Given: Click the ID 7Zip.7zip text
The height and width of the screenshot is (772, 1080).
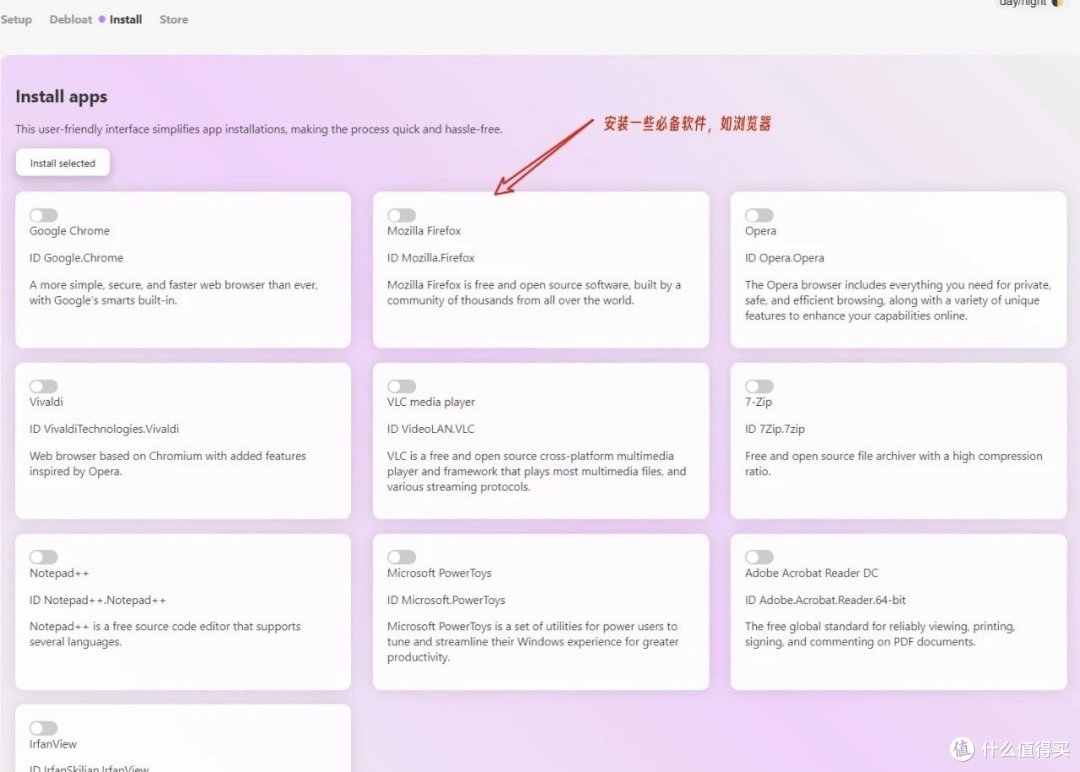Looking at the screenshot, I should click(775, 428).
